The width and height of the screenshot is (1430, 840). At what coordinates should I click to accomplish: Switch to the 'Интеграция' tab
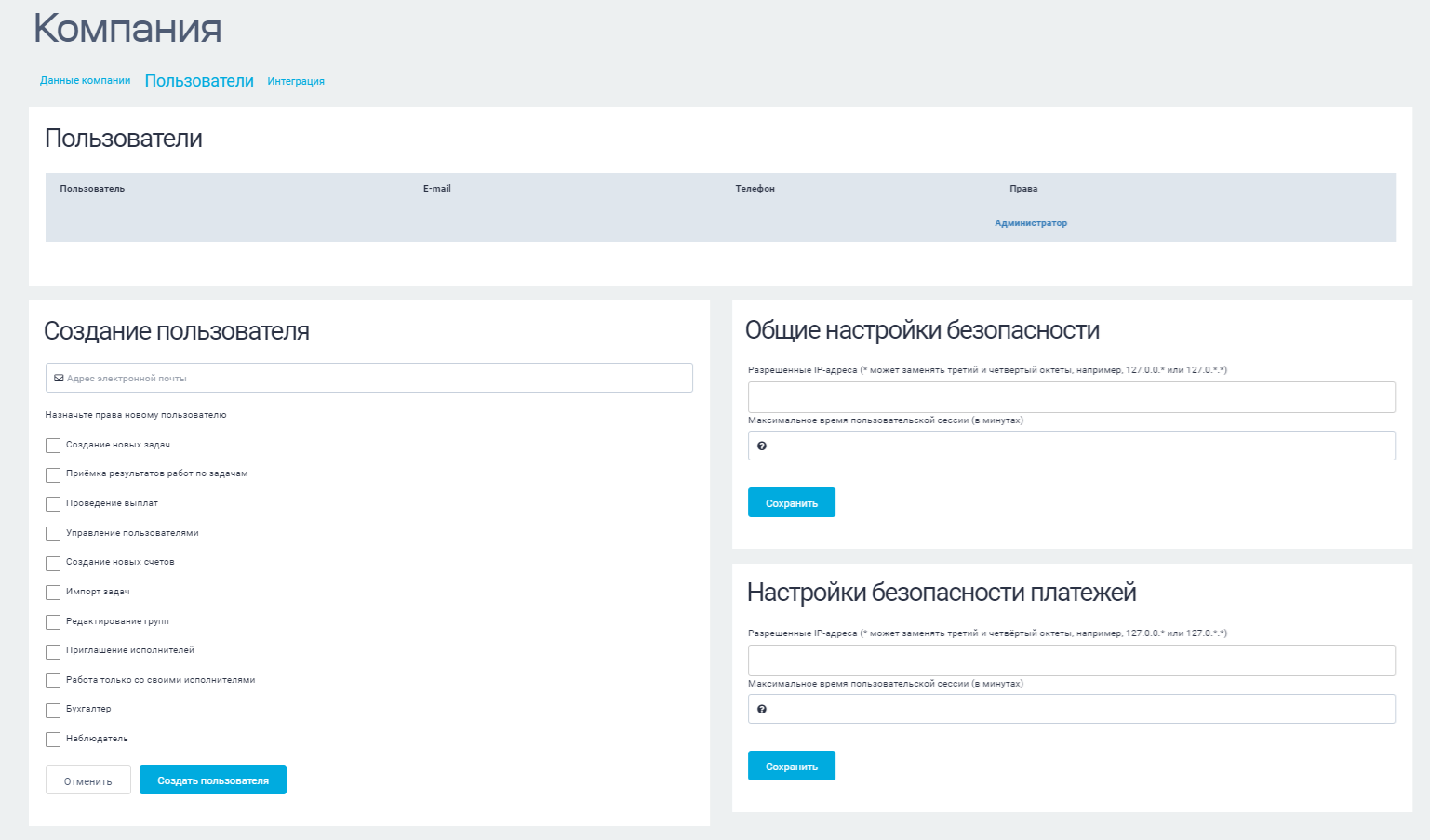coord(296,82)
